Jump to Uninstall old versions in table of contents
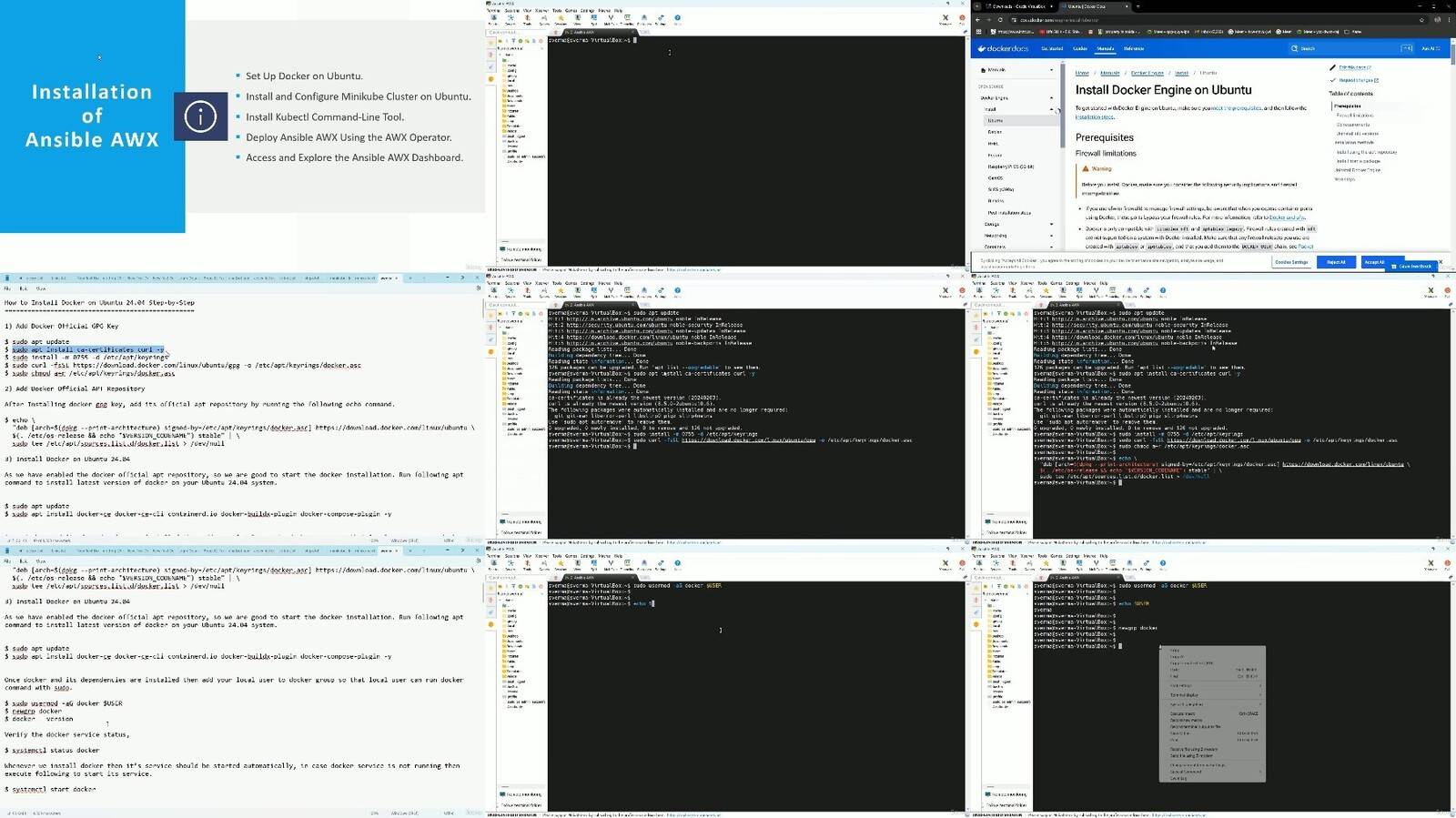This screenshot has width=1456, height=818. point(1358,134)
